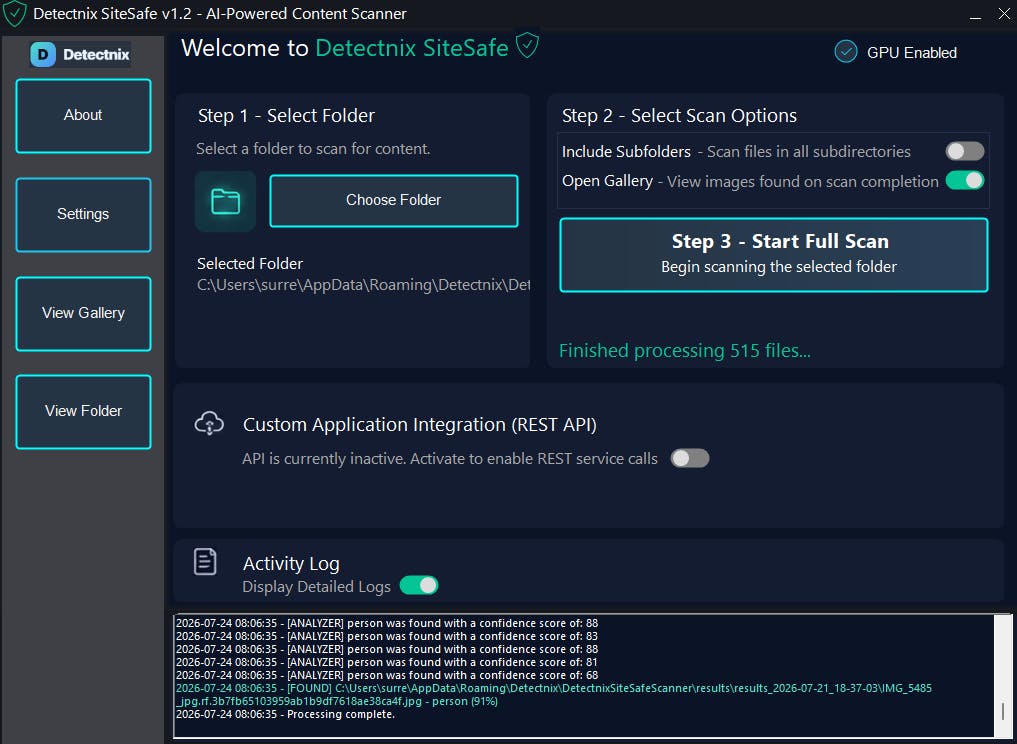Click 'Display Detailed Logs' label

(x=316, y=586)
